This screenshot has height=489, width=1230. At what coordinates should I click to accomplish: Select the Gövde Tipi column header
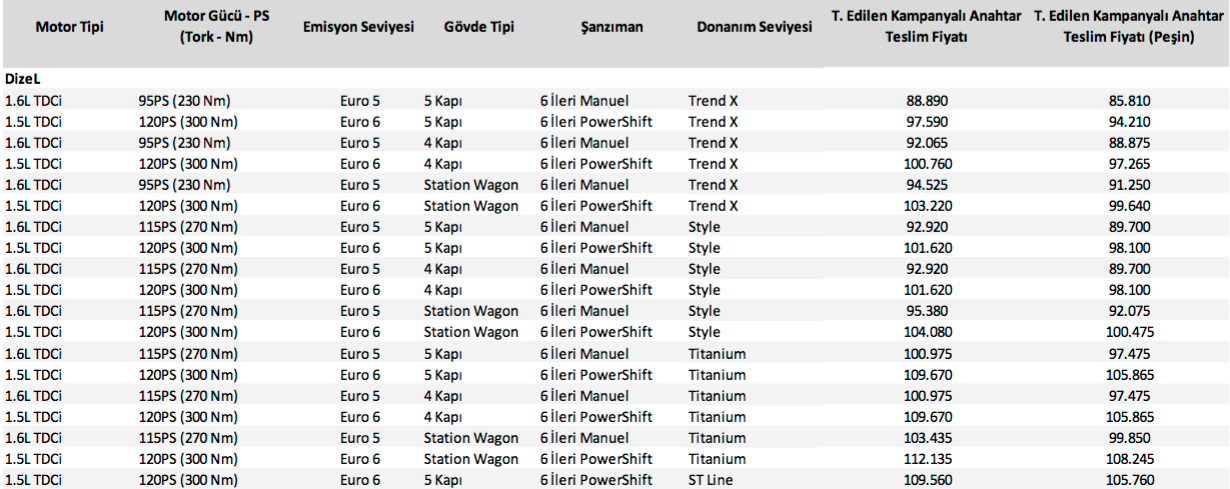tap(479, 27)
